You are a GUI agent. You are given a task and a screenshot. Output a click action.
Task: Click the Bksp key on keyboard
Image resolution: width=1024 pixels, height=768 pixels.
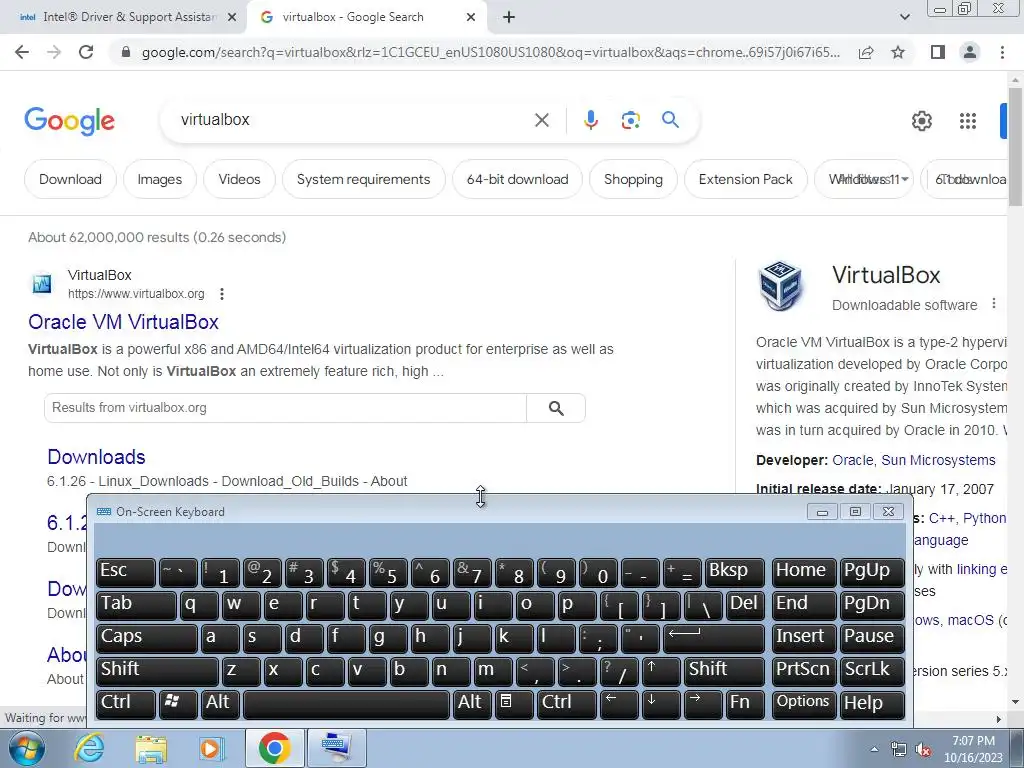(734, 572)
